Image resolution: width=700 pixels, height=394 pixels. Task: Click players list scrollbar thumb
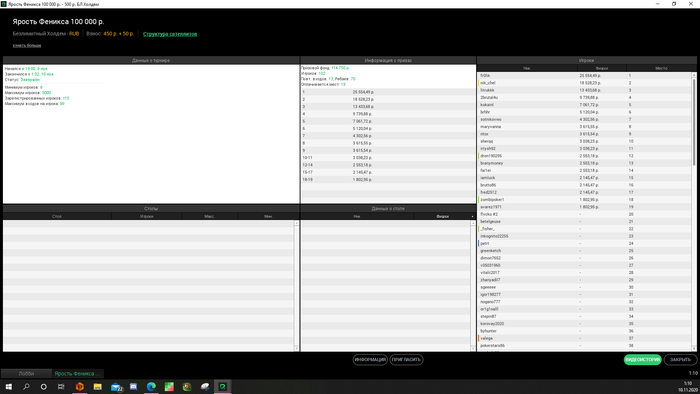(x=694, y=122)
